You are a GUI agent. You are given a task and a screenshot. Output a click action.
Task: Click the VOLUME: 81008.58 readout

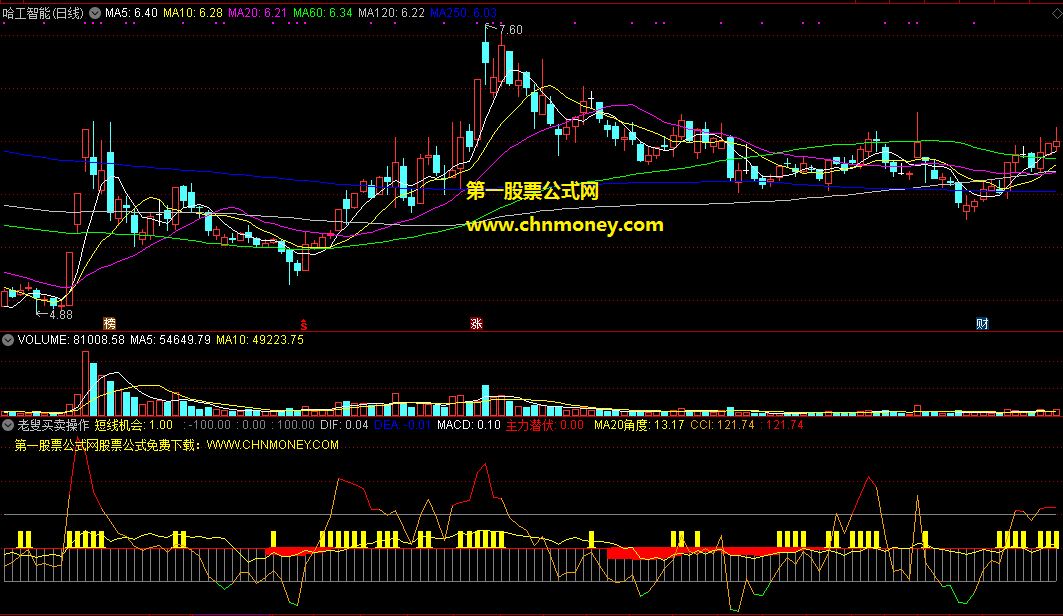[x=71, y=340]
